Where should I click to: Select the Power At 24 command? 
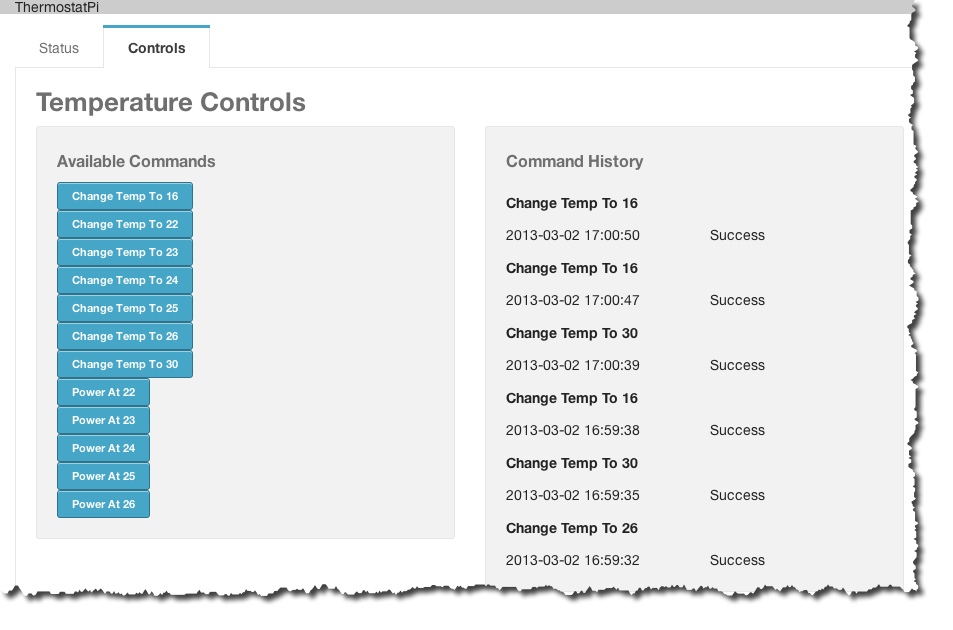coord(103,449)
